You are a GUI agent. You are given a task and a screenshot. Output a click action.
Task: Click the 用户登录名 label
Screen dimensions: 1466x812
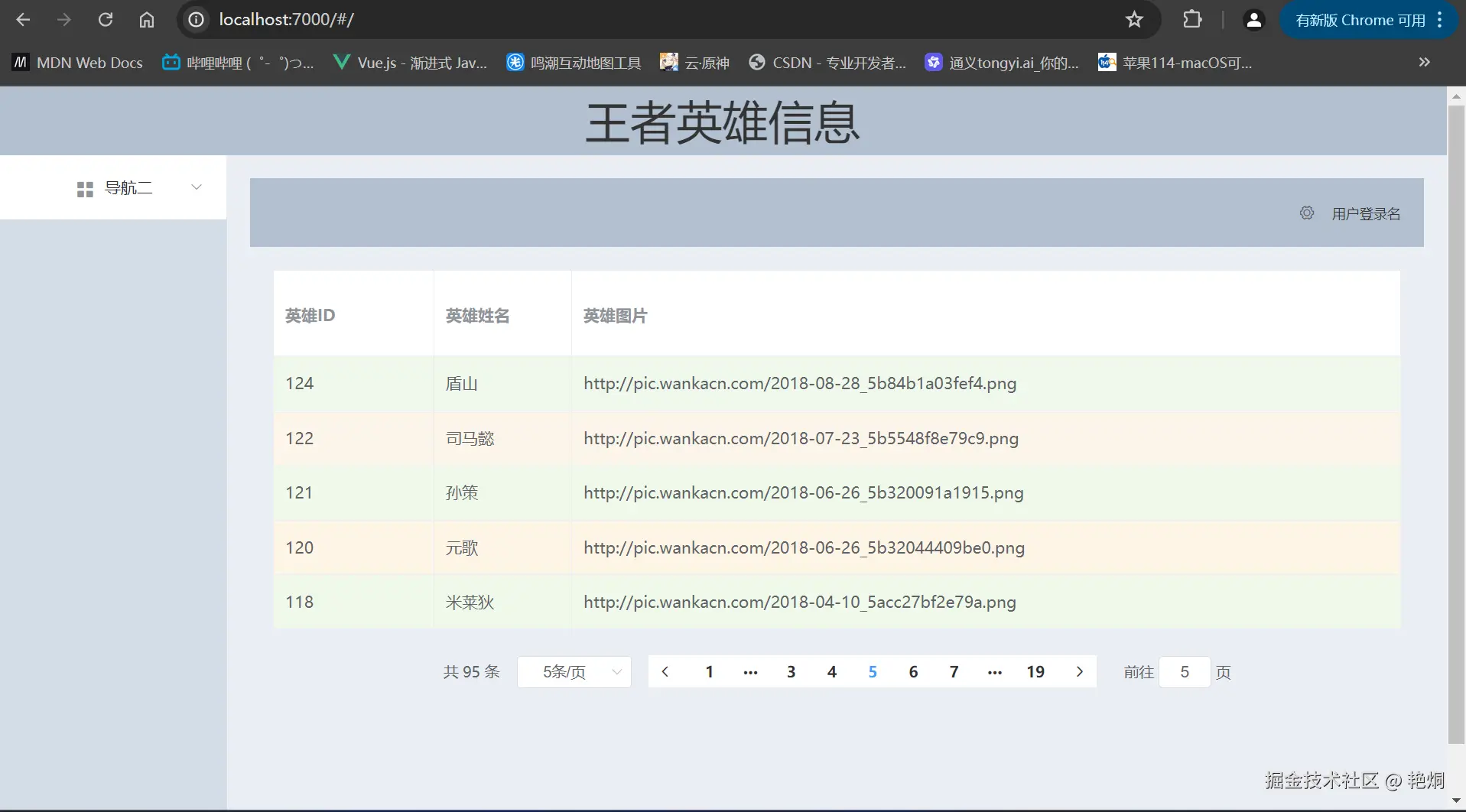point(1367,213)
